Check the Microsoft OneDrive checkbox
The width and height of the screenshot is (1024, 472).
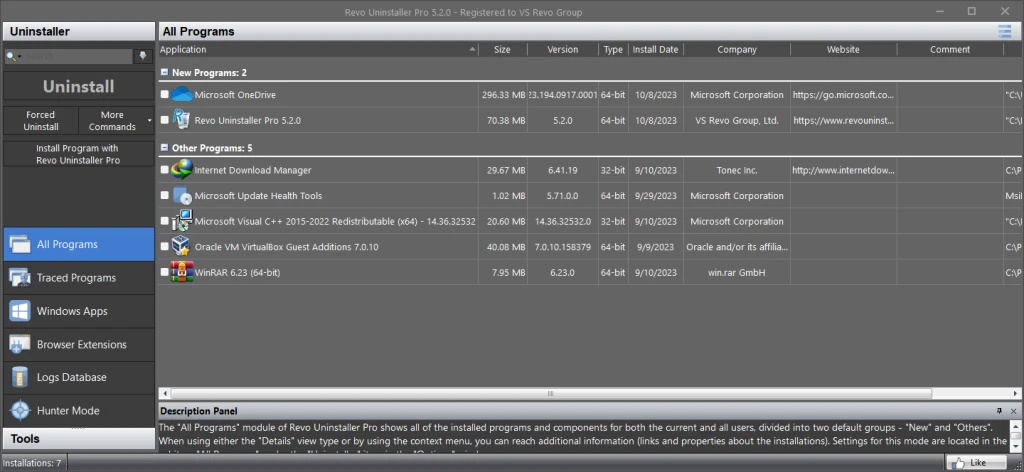(x=165, y=95)
